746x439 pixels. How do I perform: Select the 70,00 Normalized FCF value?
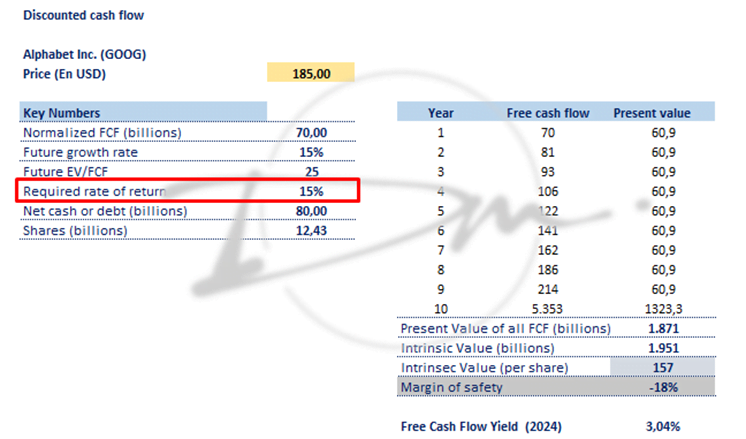[x=311, y=133]
